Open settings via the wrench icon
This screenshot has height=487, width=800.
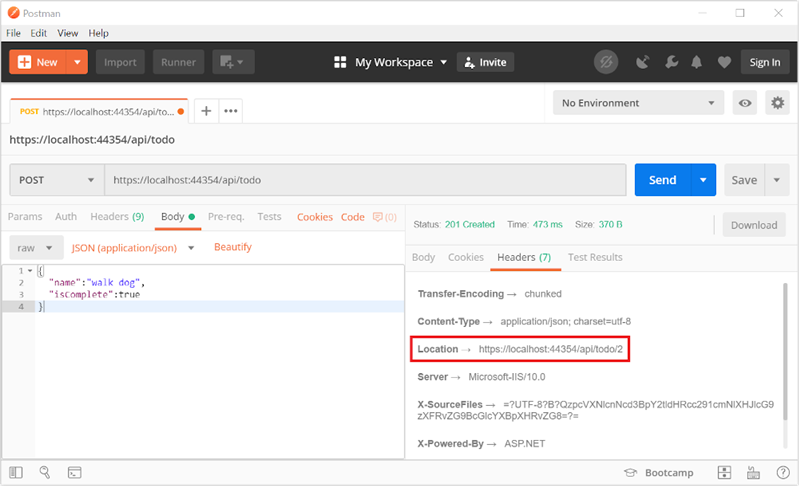coord(669,62)
